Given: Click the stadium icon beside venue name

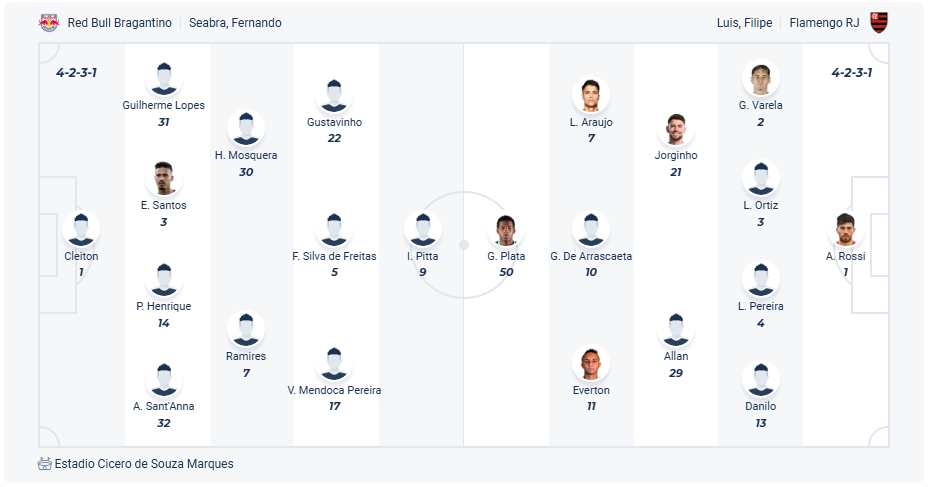Looking at the screenshot, I should (x=44, y=464).
